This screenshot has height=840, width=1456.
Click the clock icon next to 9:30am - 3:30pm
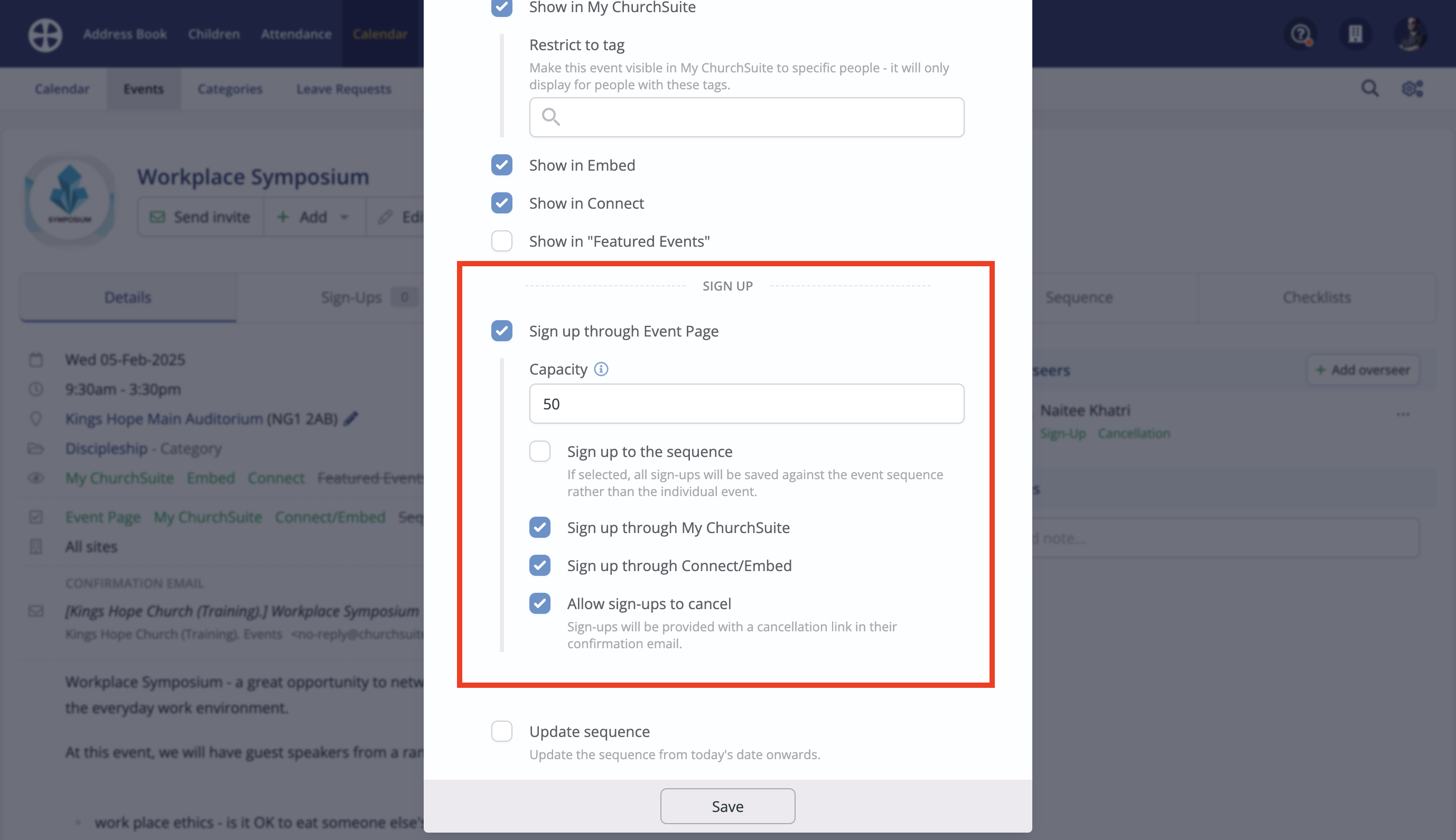36,389
